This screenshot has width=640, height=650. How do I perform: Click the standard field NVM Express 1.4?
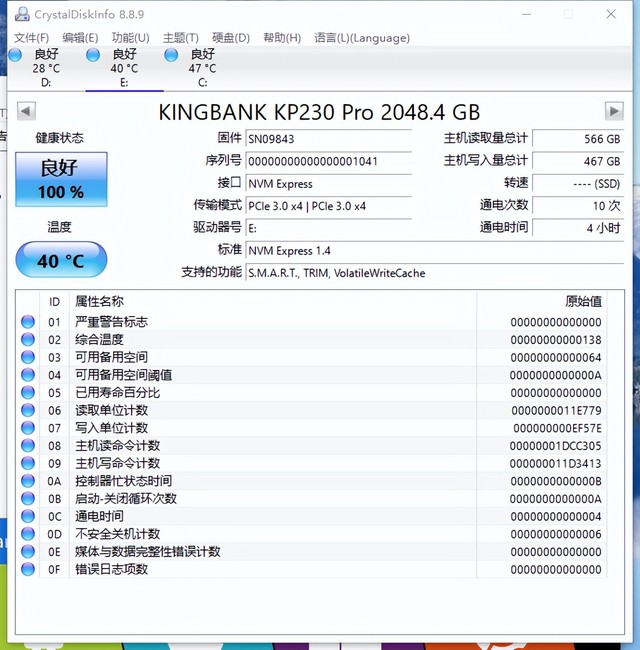tap(435, 251)
